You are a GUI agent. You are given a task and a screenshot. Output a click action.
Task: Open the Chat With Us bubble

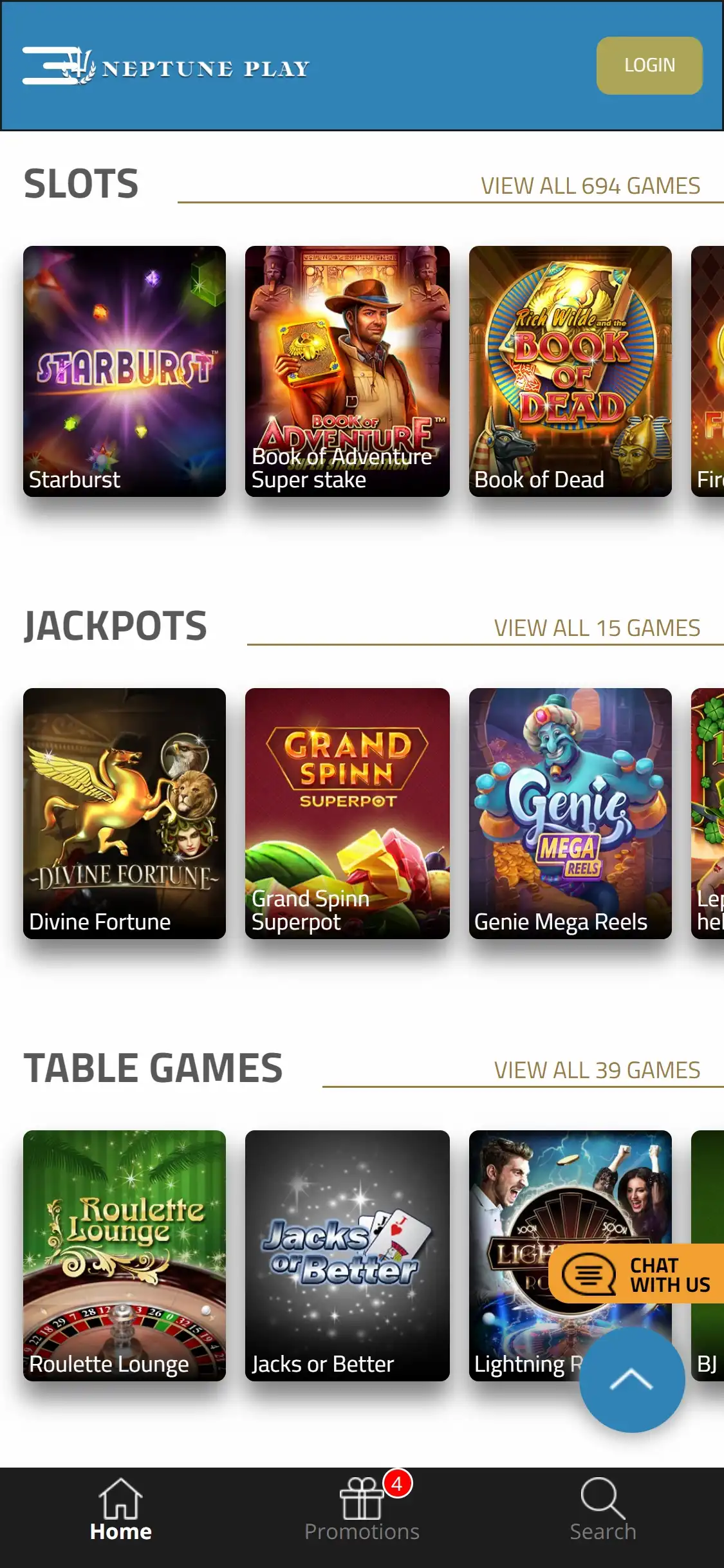coord(636,1274)
